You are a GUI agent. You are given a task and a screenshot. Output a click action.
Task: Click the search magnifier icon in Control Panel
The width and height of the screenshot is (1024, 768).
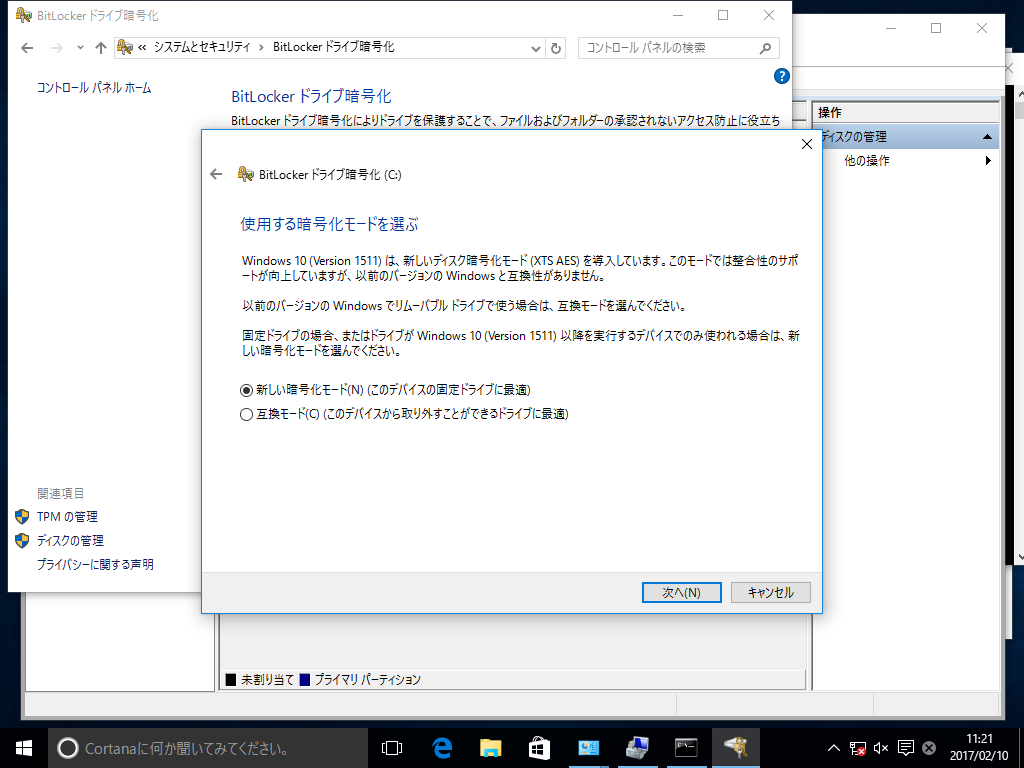pyautogui.click(x=765, y=48)
